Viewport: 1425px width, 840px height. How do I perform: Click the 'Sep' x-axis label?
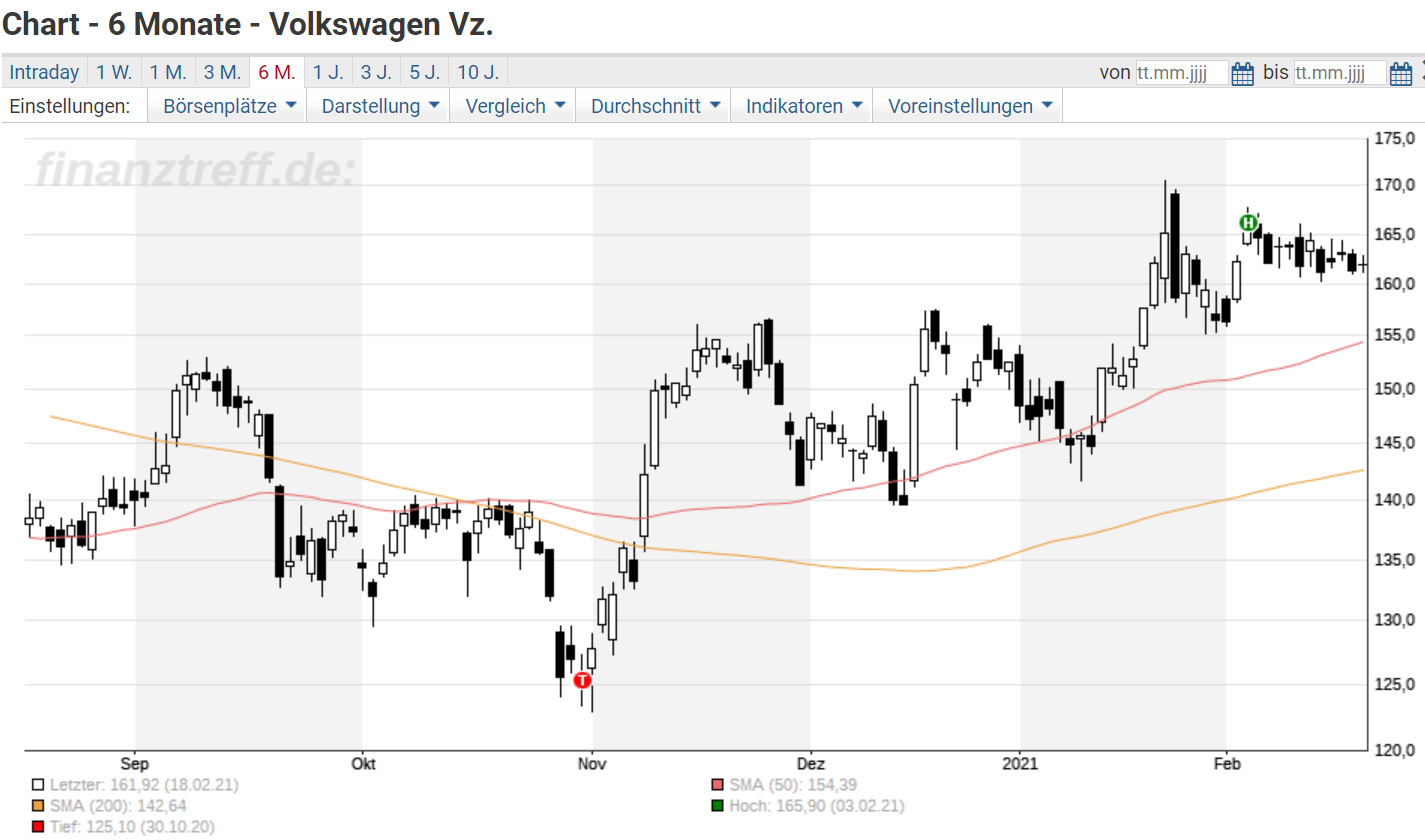coord(134,764)
